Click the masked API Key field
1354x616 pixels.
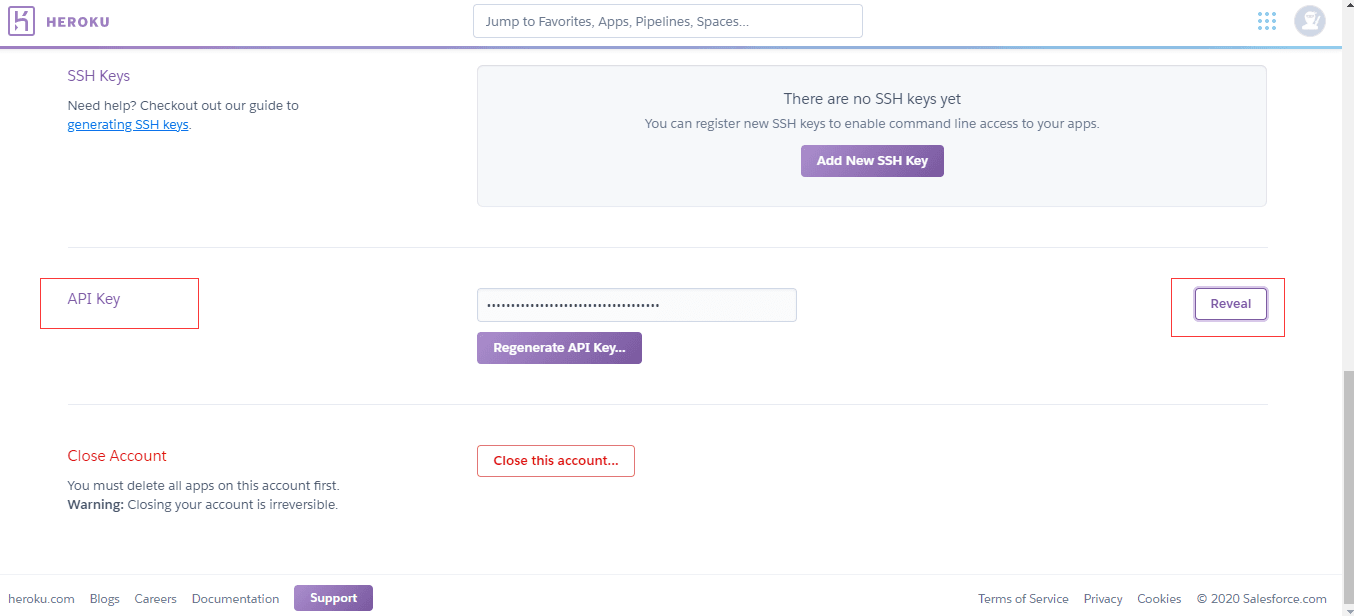point(636,305)
